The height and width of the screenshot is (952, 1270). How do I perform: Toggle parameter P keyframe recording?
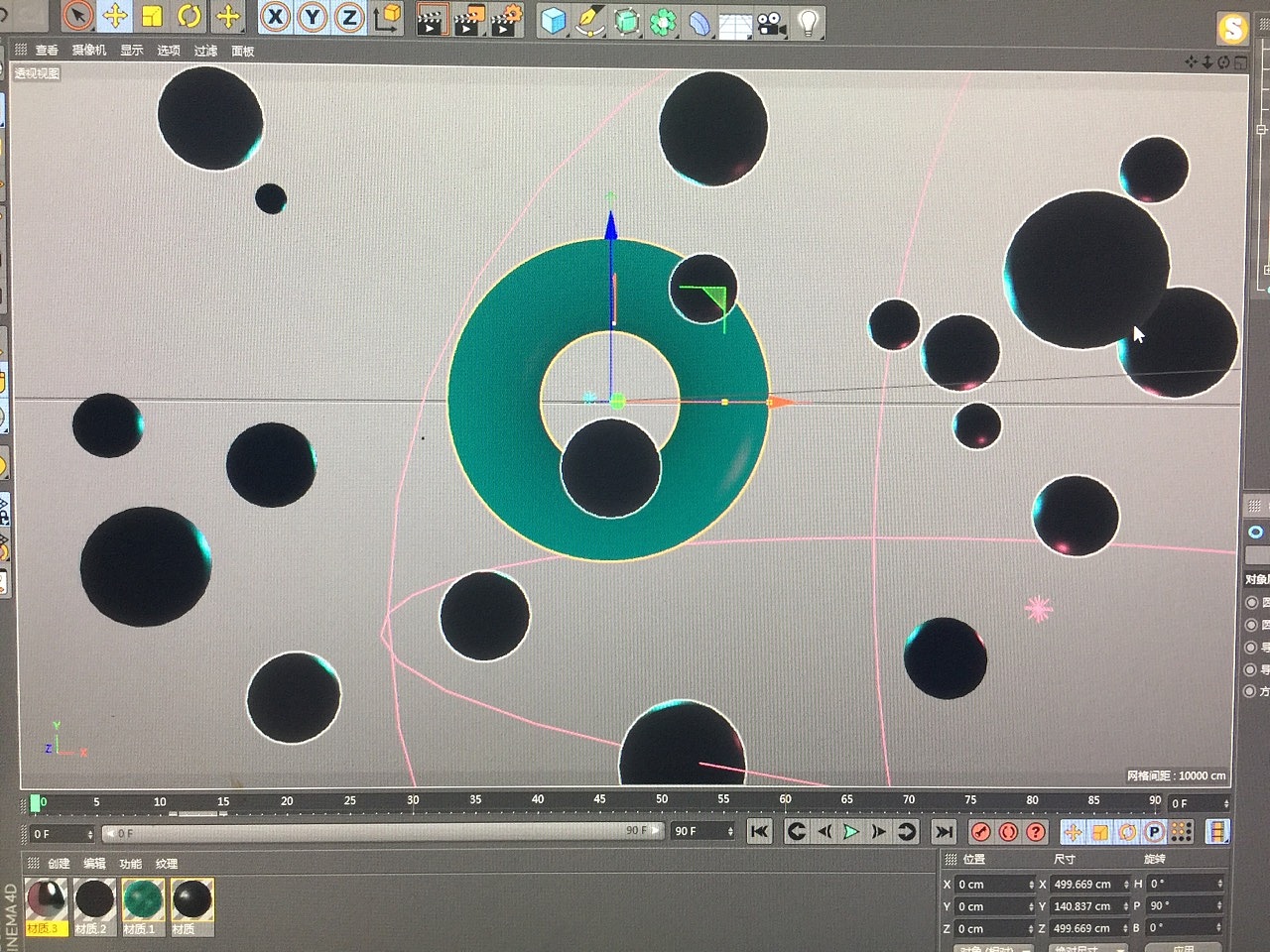[x=1154, y=831]
